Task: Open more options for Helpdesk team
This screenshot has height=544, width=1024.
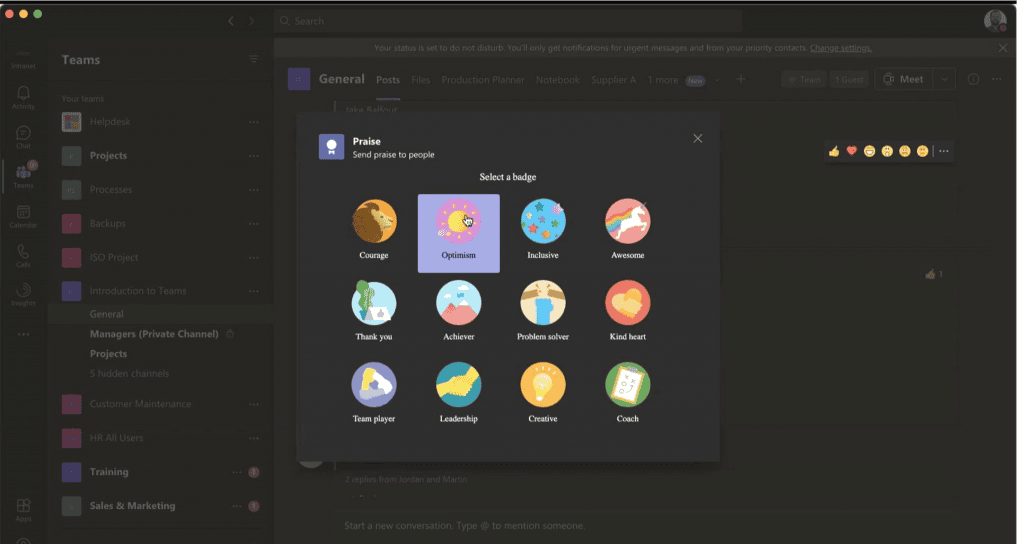Action: 253,122
